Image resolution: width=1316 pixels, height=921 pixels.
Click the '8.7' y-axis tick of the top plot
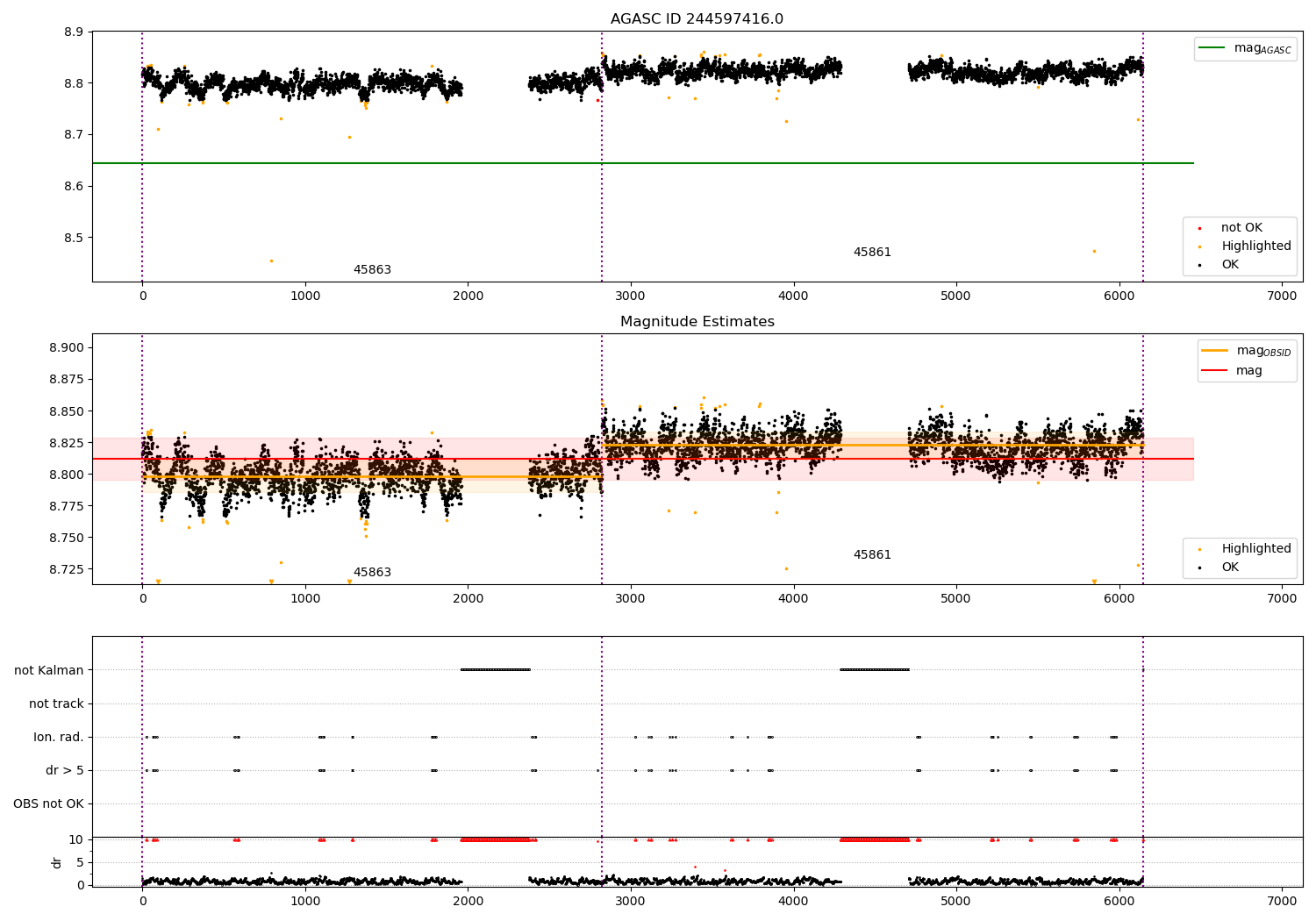click(x=75, y=135)
